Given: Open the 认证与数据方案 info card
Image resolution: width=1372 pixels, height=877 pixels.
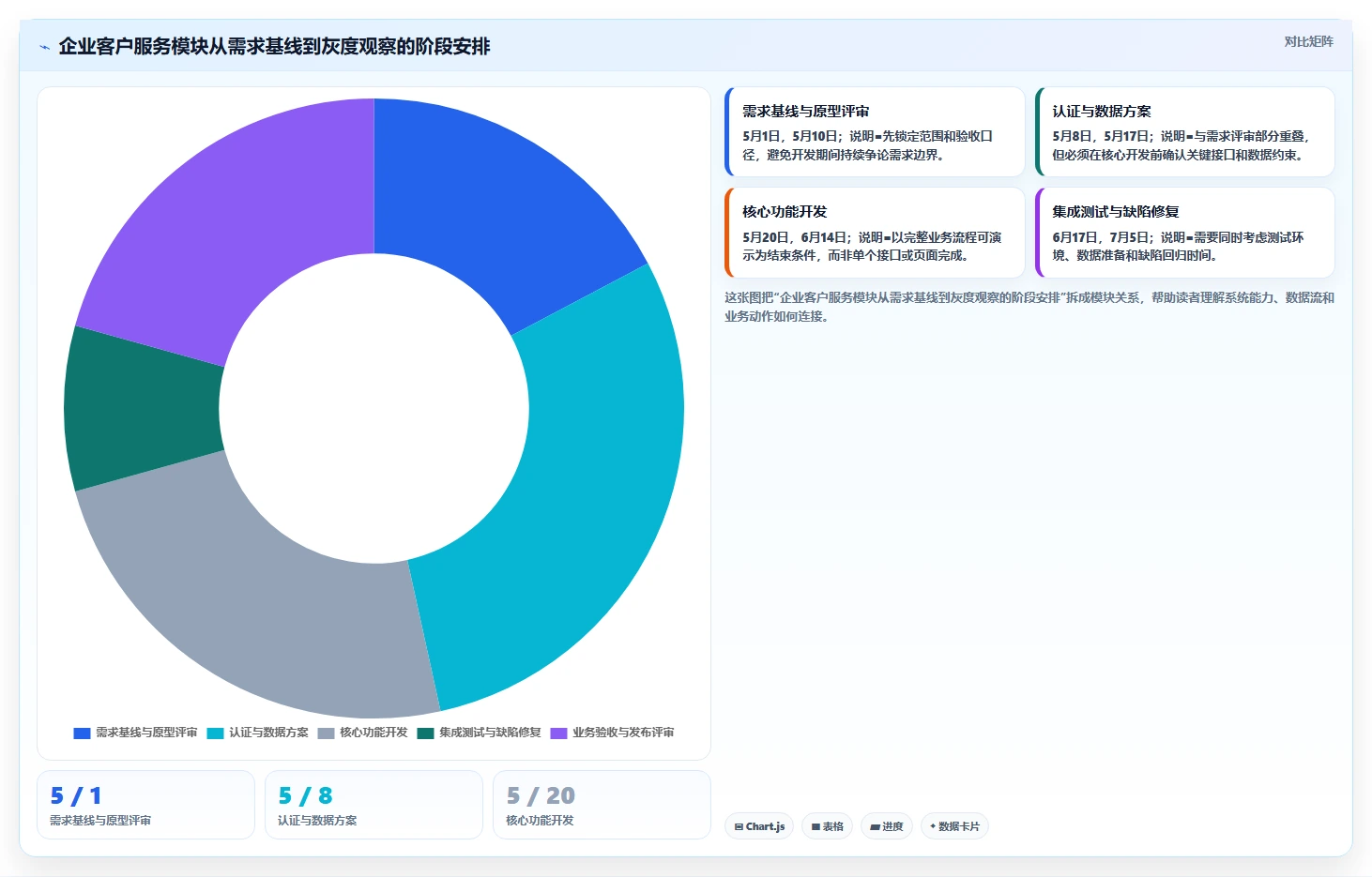Looking at the screenshot, I should pos(1184,132).
